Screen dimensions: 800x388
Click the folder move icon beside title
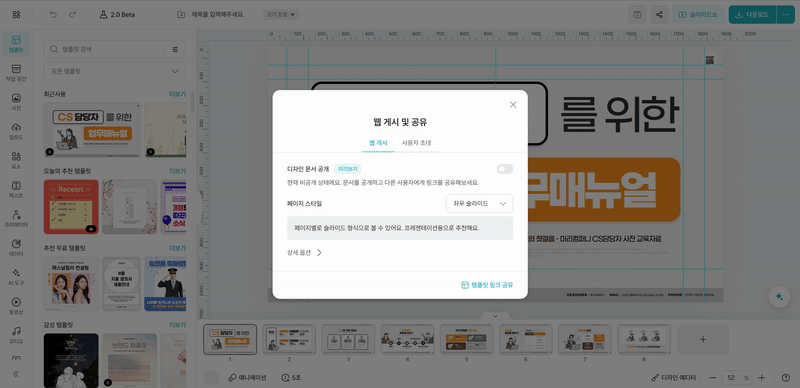[181, 15]
